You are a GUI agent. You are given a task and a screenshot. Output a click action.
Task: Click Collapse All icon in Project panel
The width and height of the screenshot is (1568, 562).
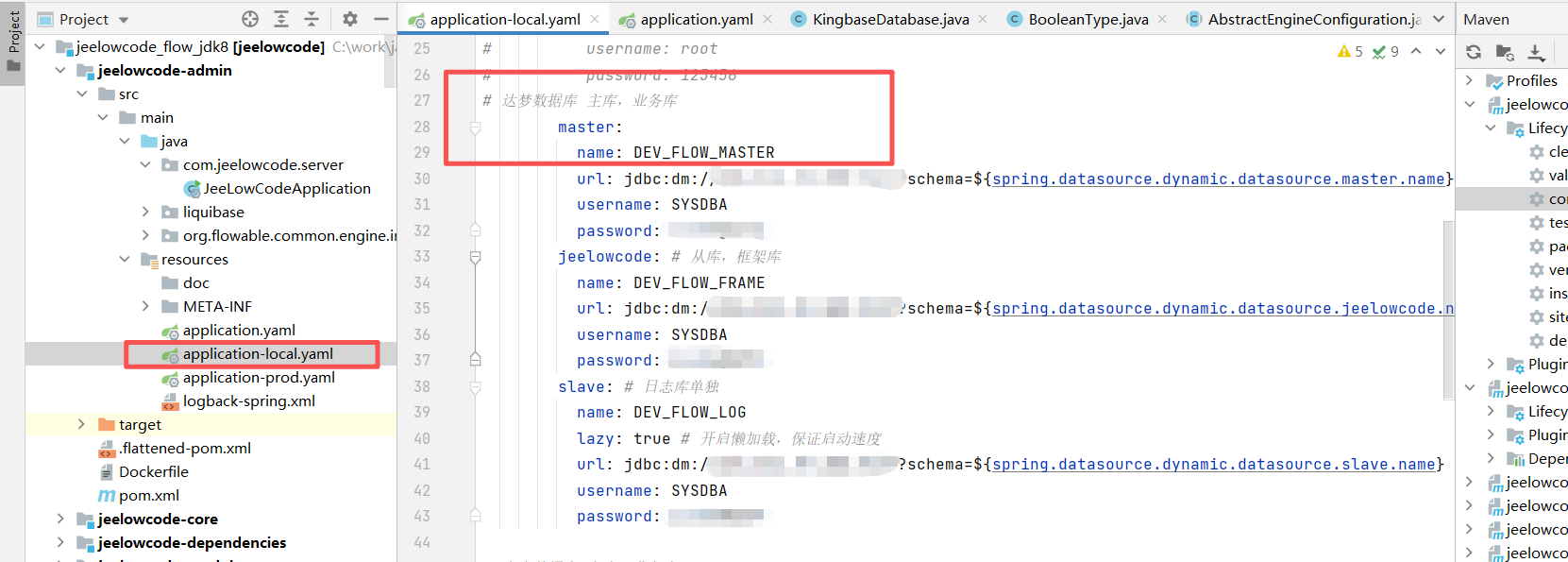pos(312,19)
